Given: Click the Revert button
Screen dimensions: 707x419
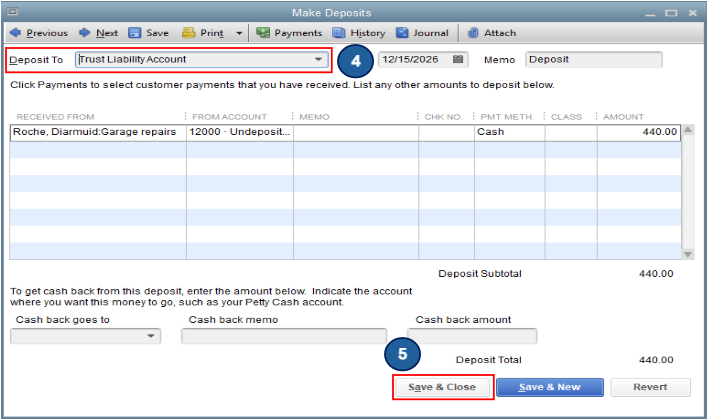Looking at the screenshot, I should point(650,387).
